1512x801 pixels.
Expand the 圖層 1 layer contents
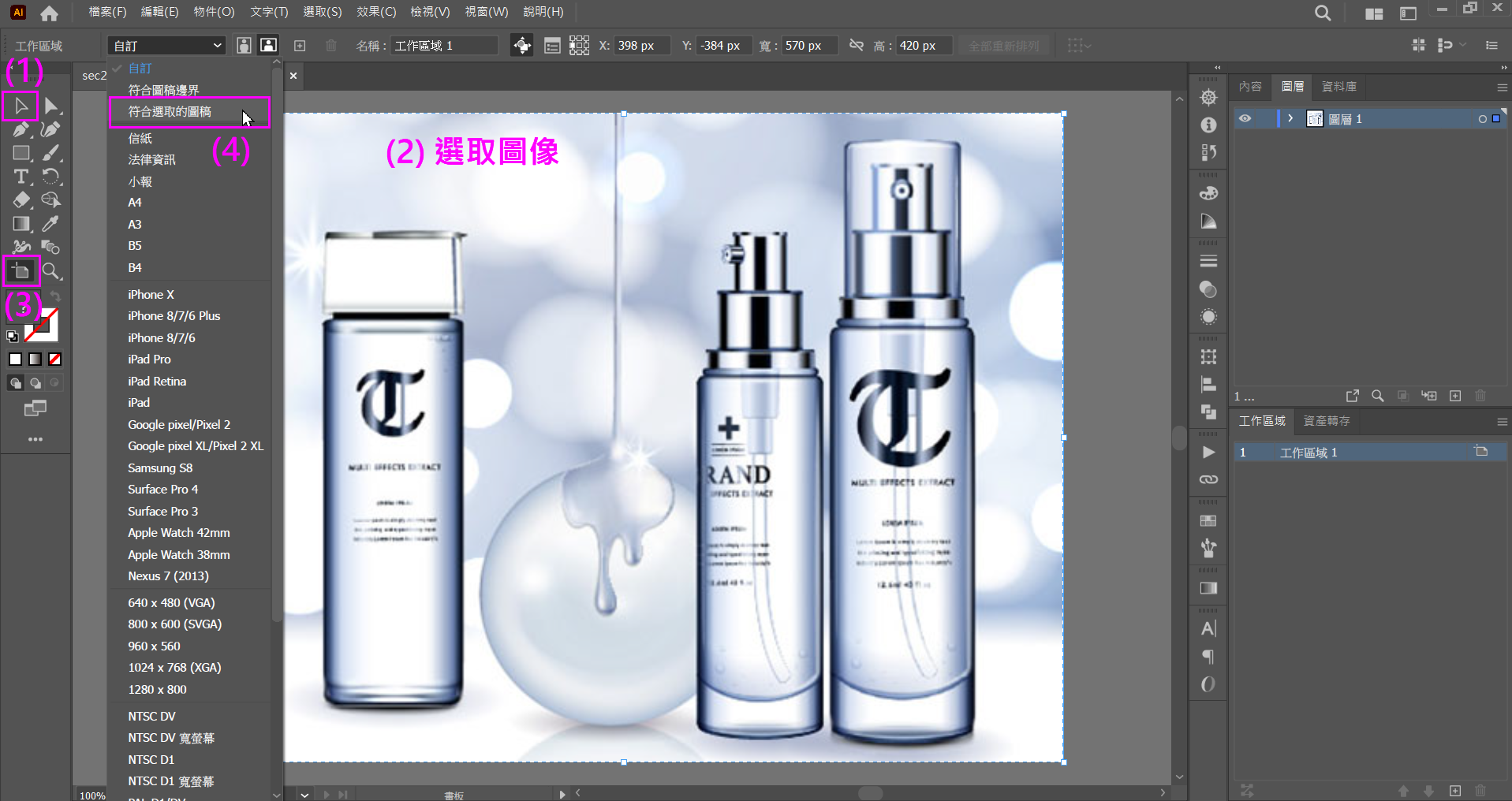(x=1290, y=119)
